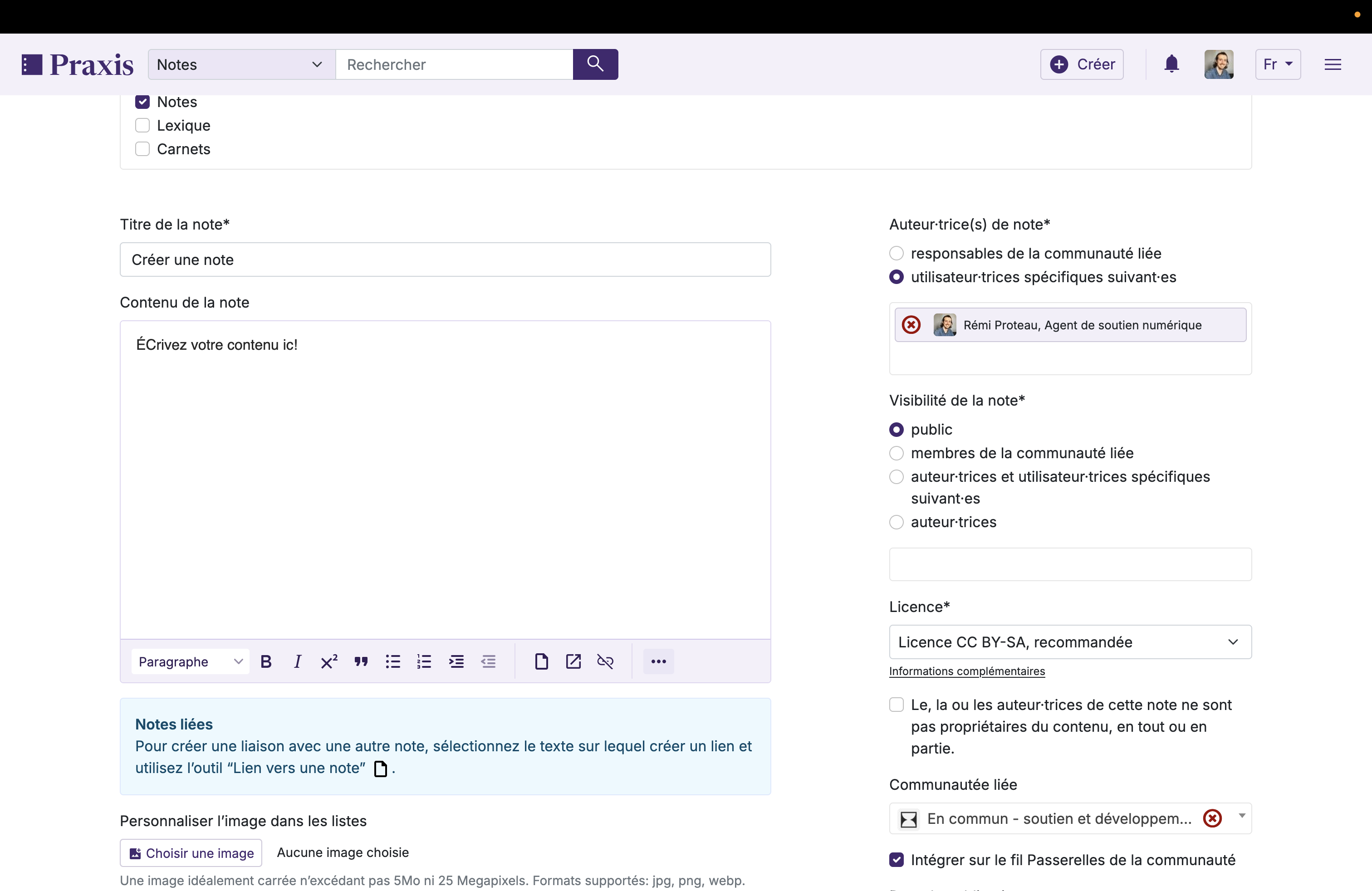Select visibility 'membres de la communauté liée'
1372x891 pixels.
[897, 454]
